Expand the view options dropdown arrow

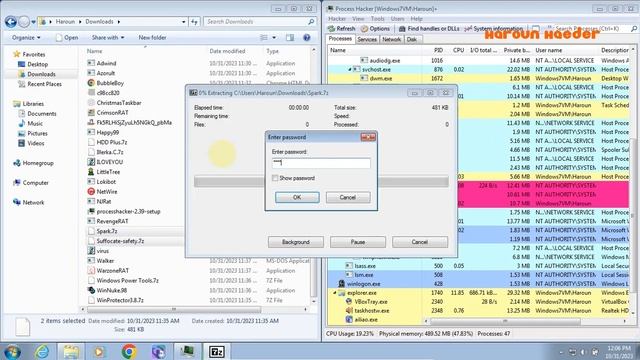(x=274, y=38)
